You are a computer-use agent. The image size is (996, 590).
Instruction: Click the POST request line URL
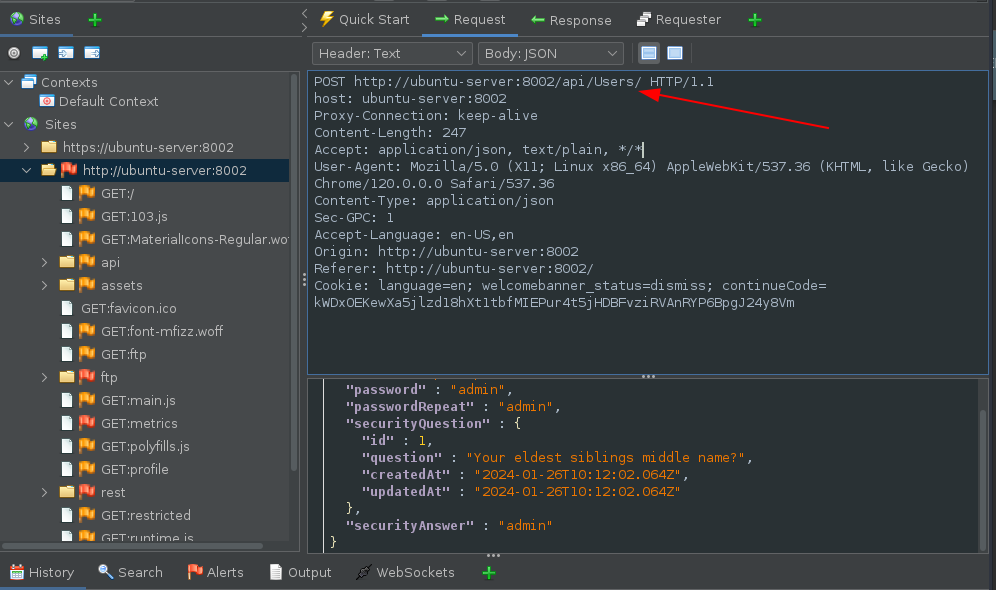pyautogui.click(x=498, y=82)
